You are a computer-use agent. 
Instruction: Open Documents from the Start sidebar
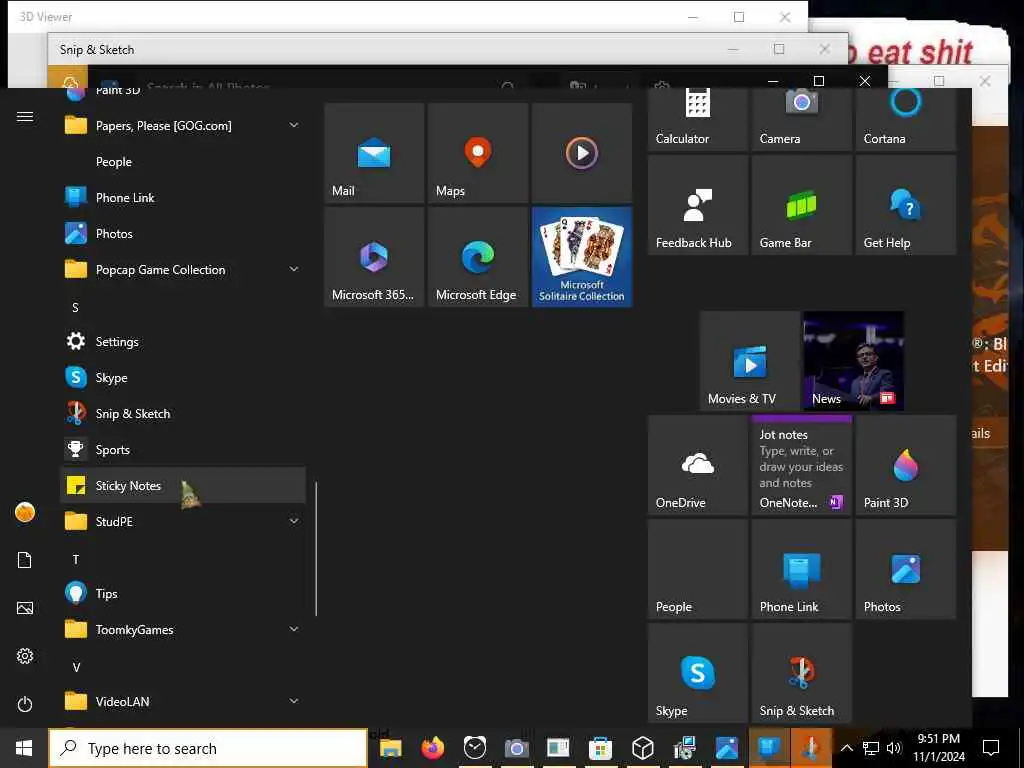(25, 560)
